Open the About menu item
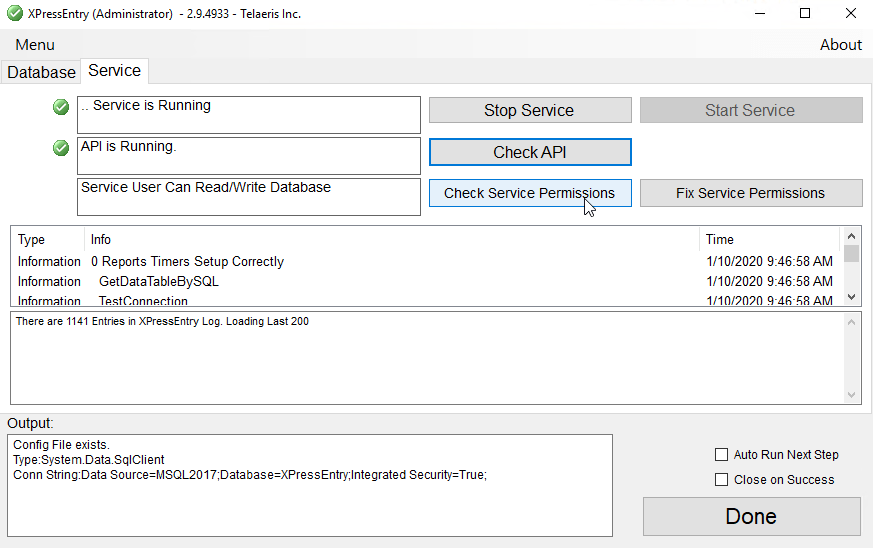This screenshot has width=873, height=548. [841, 45]
